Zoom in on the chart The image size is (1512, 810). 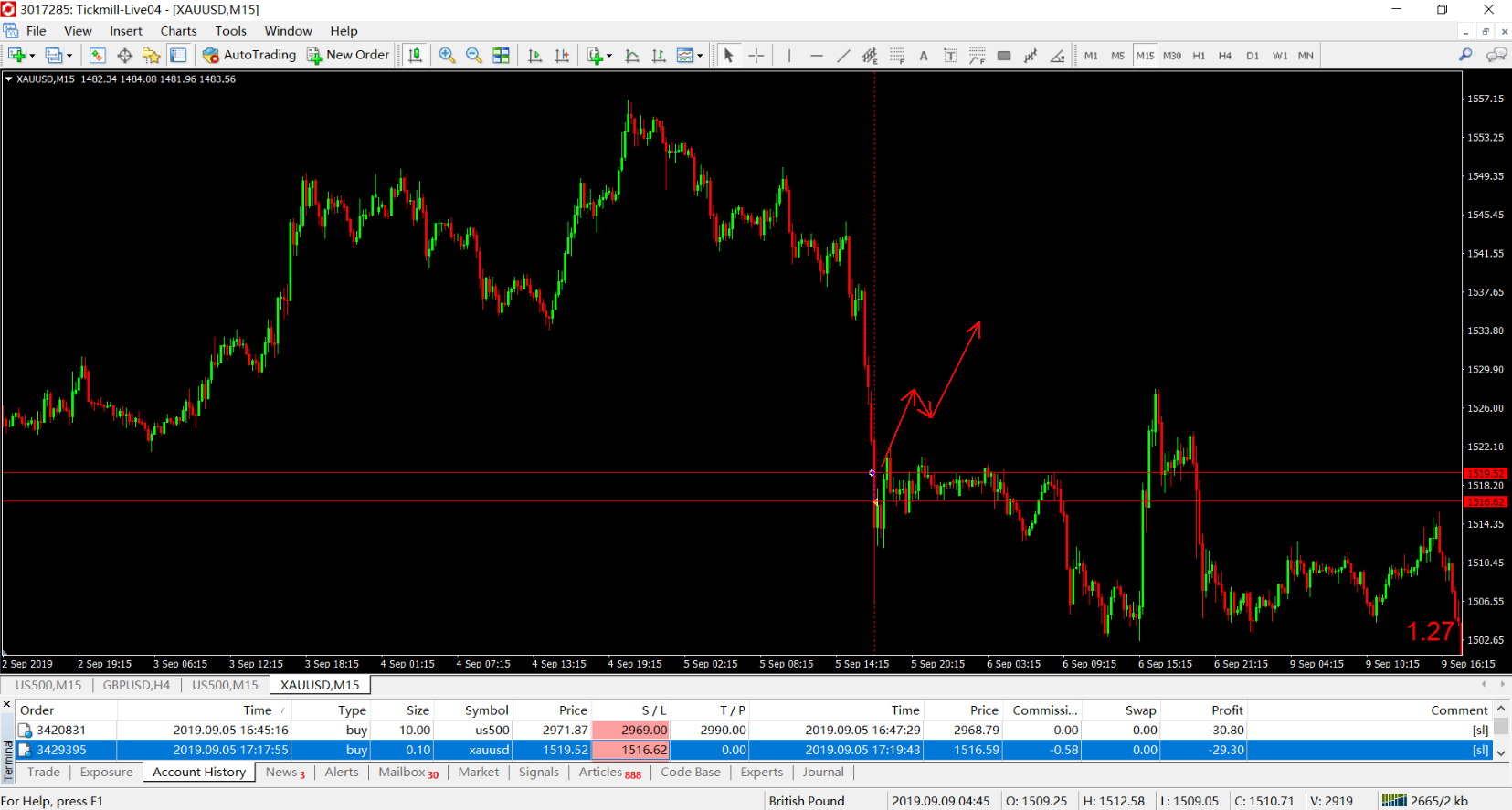(447, 56)
